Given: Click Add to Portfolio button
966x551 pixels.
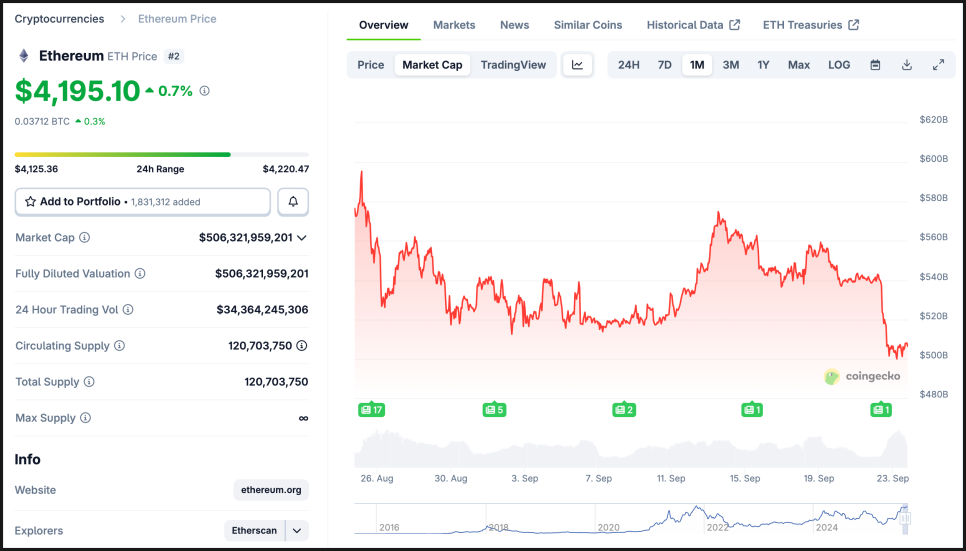Looking at the screenshot, I should click(143, 202).
